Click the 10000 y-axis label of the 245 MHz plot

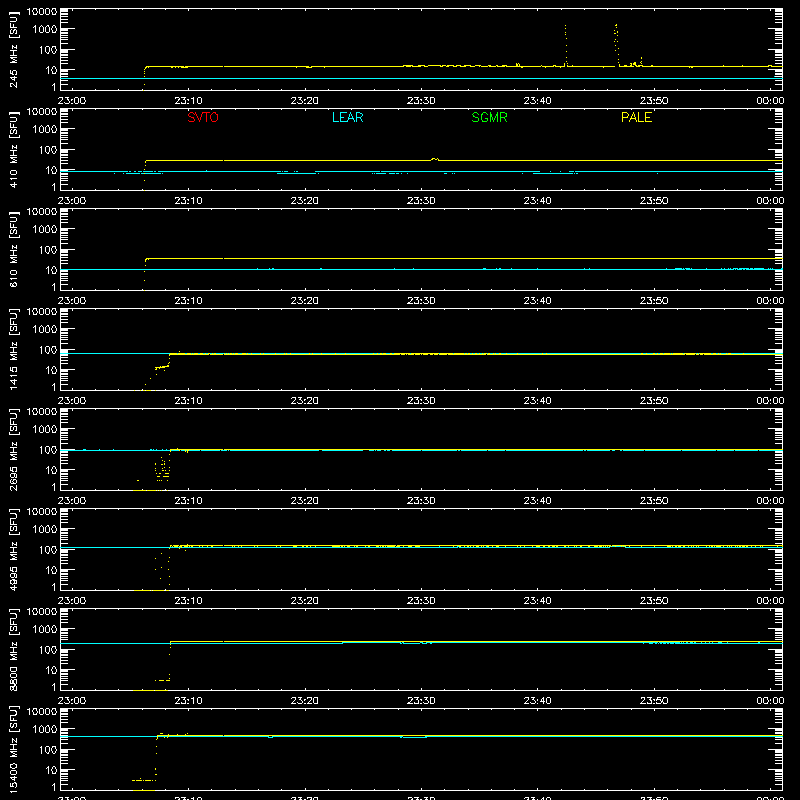(42, 11)
